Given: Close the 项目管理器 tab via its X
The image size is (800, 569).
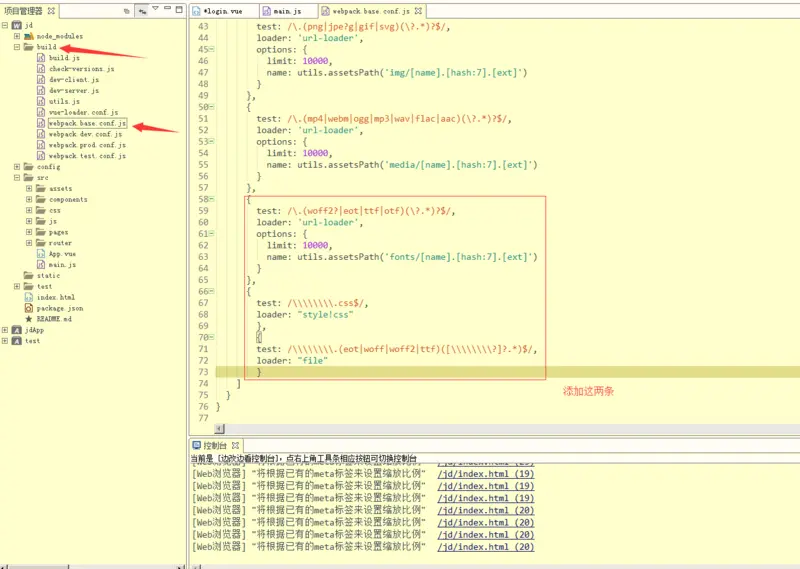Looking at the screenshot, I should click(x=52, y=10).
